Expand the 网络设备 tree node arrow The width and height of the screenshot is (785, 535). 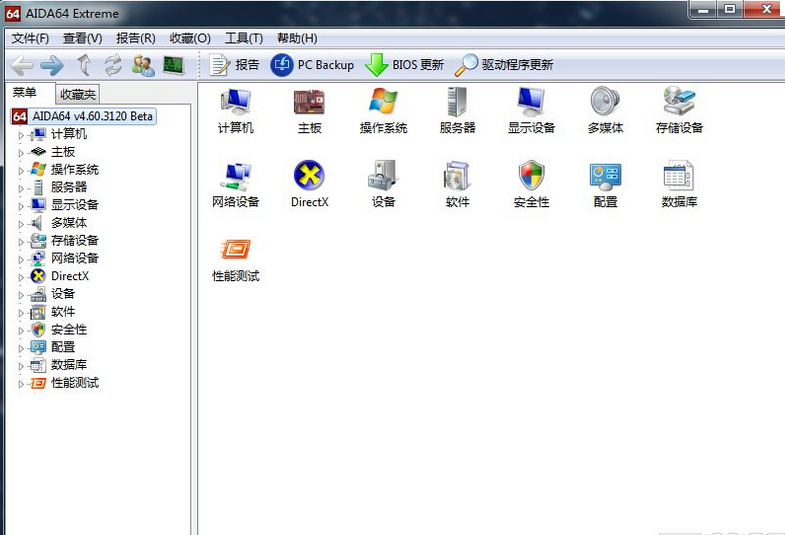click(21, 260)
